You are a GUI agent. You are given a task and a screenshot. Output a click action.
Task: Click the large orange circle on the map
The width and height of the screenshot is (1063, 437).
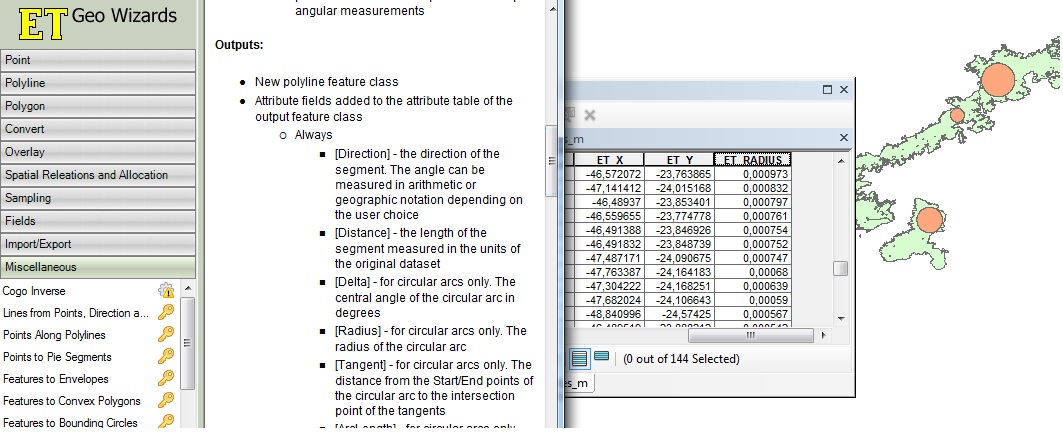pos(996,79)
